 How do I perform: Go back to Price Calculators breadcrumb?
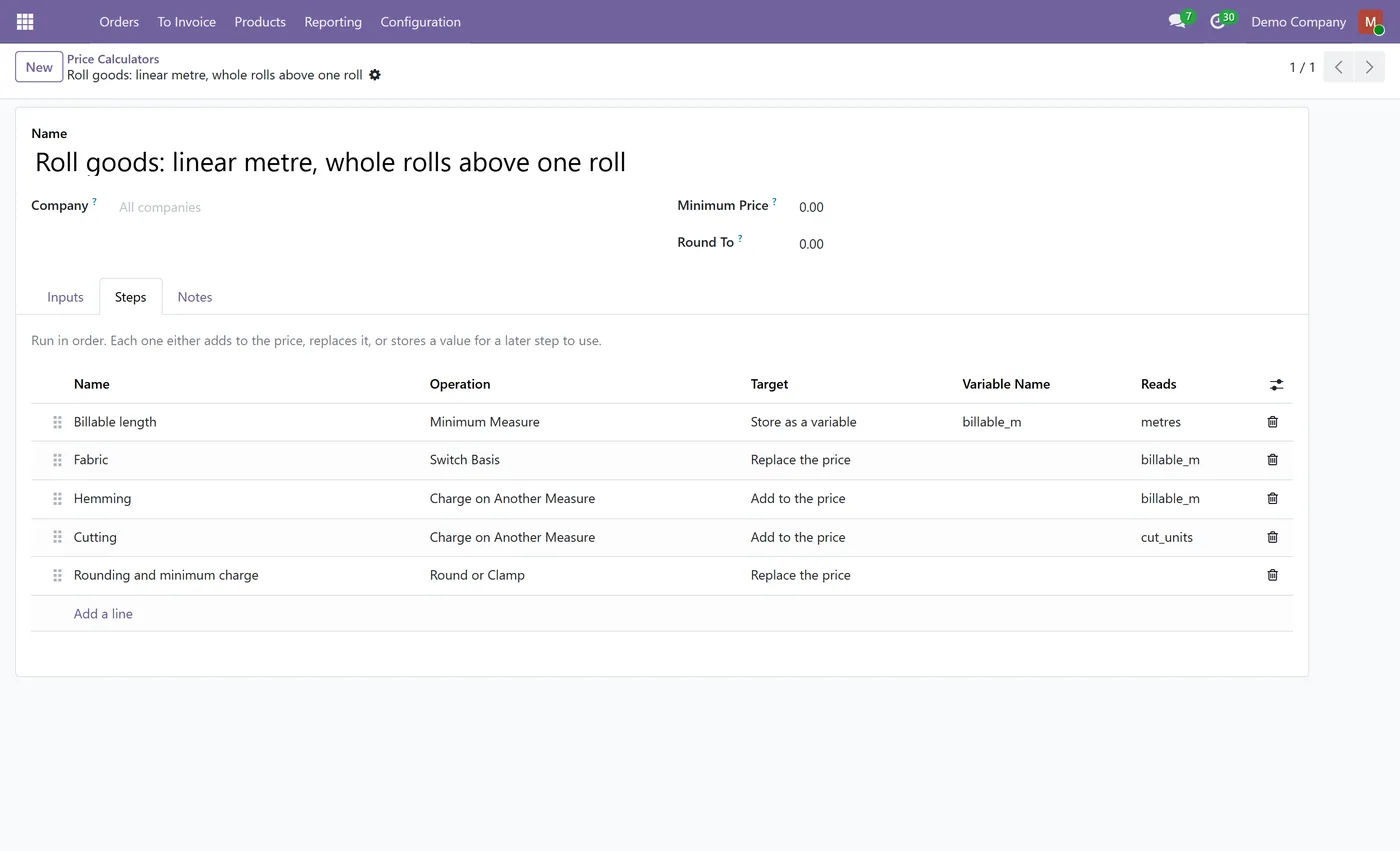tap(113, 59)
